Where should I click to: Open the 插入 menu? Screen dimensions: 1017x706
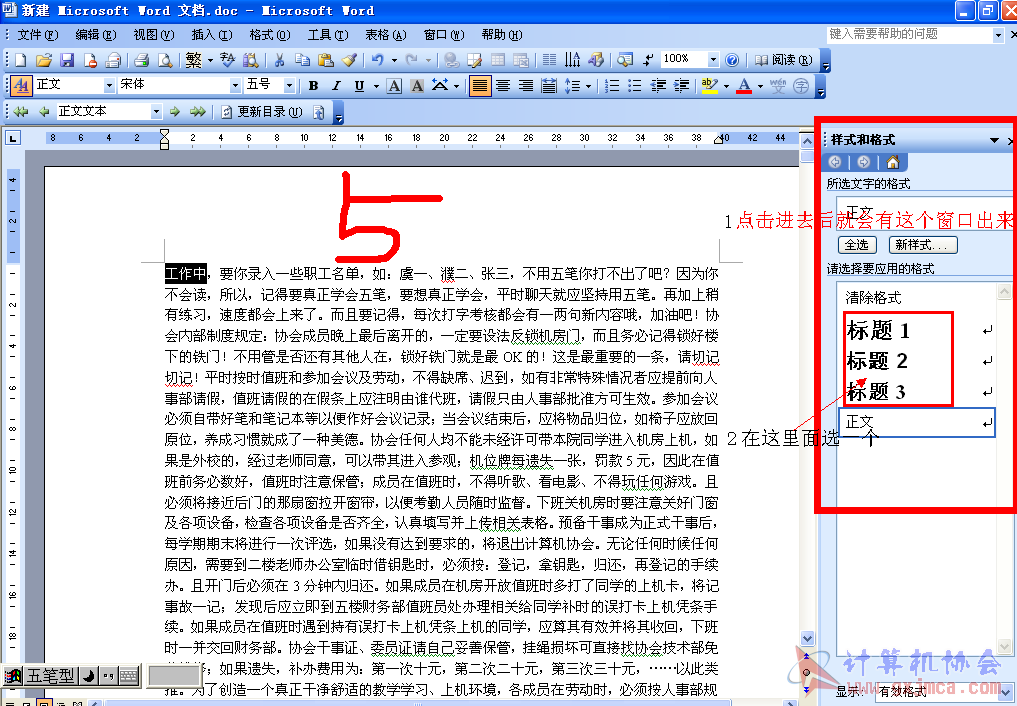211,35
